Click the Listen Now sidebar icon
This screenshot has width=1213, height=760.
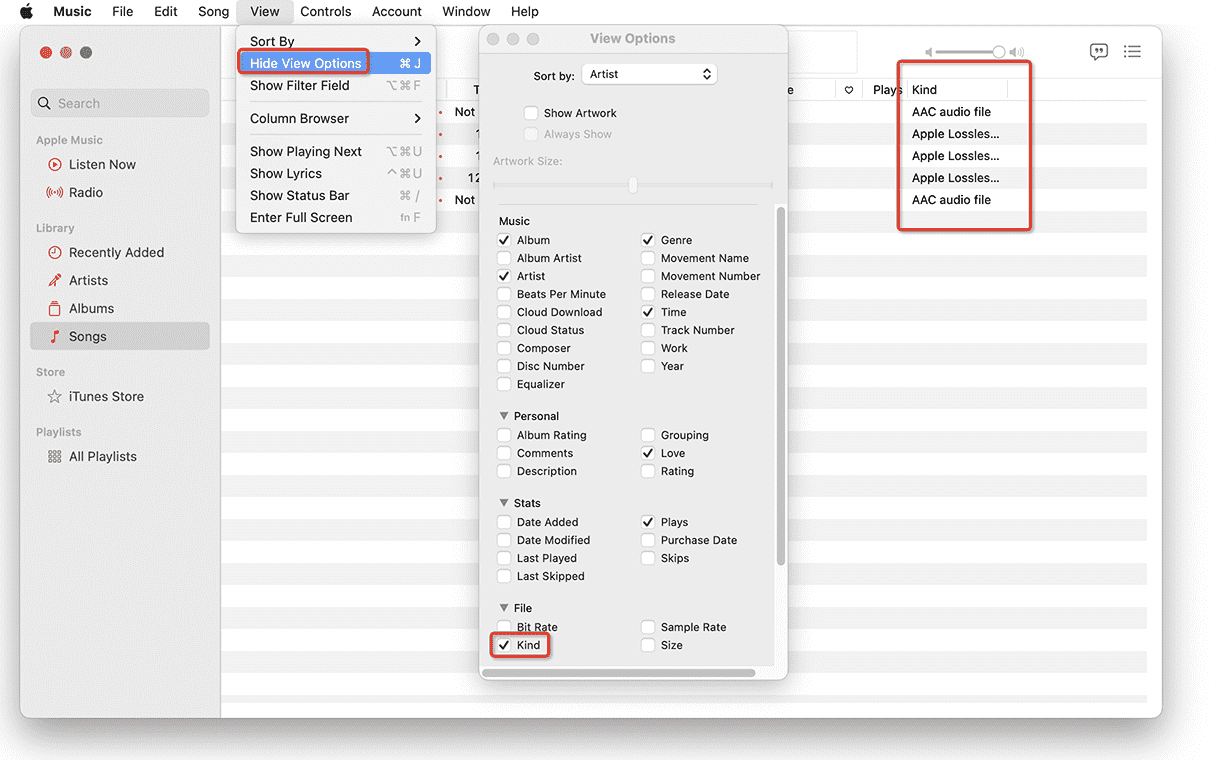[55, 164]
